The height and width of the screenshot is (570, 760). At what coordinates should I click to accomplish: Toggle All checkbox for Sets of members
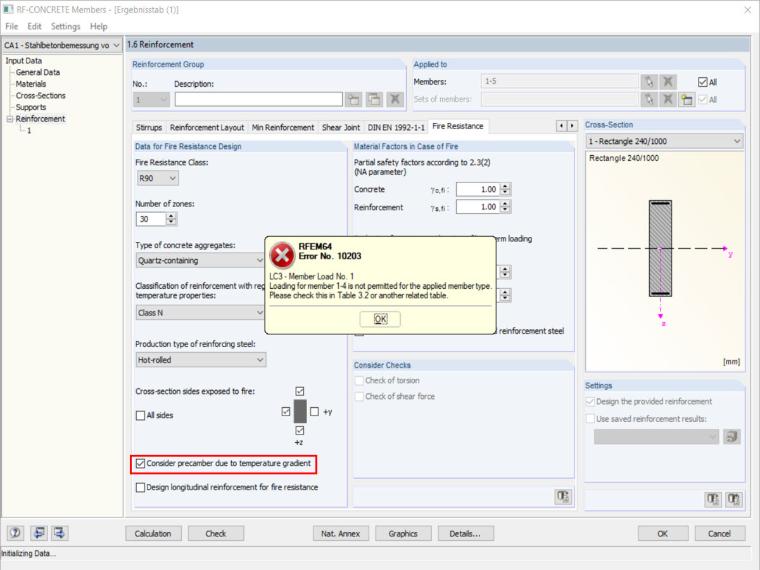tap(703, 100)
